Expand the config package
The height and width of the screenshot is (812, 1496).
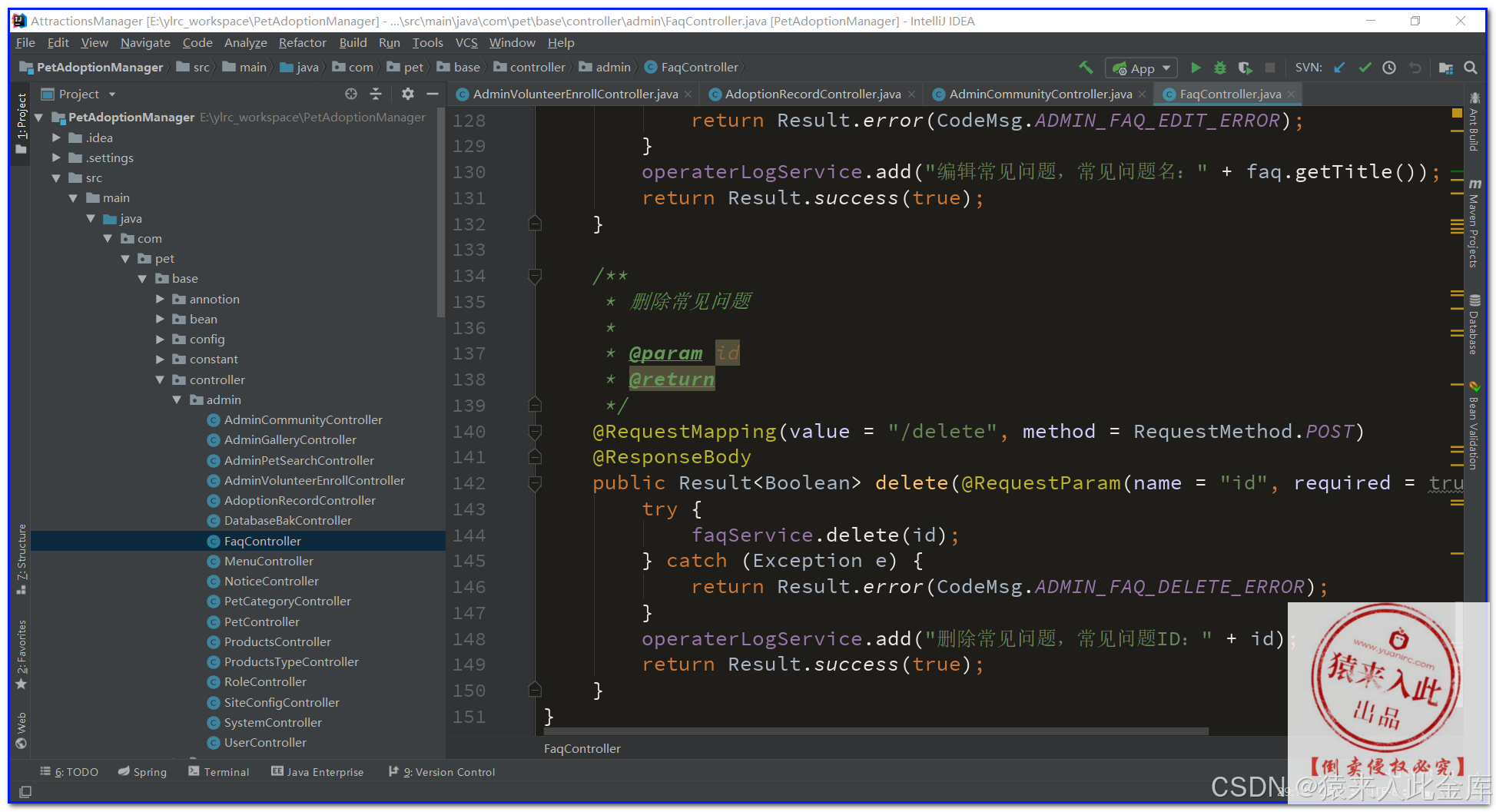[x=160, y=339]
